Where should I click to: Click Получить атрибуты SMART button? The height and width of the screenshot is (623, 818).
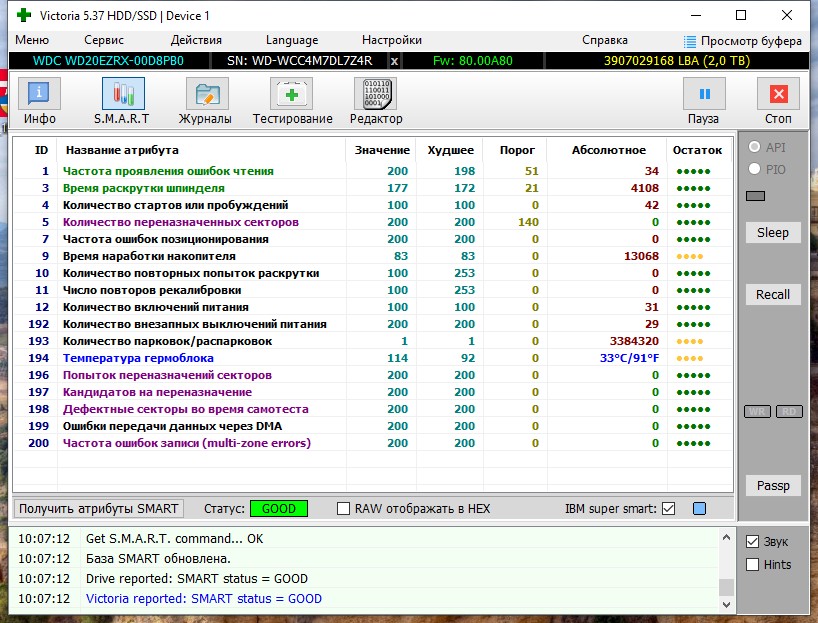point(99,508)
